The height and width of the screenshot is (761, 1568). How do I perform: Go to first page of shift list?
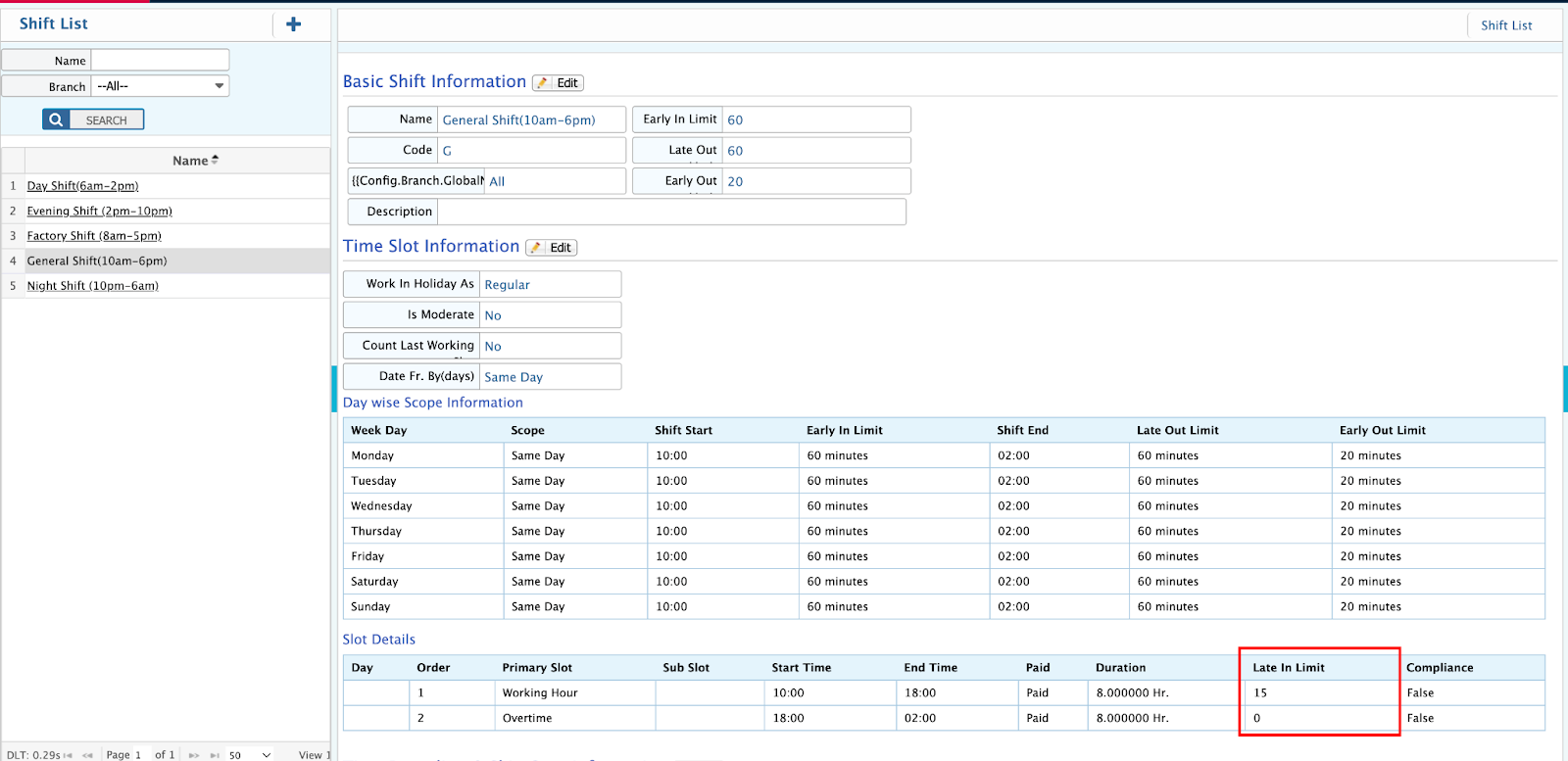click(x=68, y=755)
